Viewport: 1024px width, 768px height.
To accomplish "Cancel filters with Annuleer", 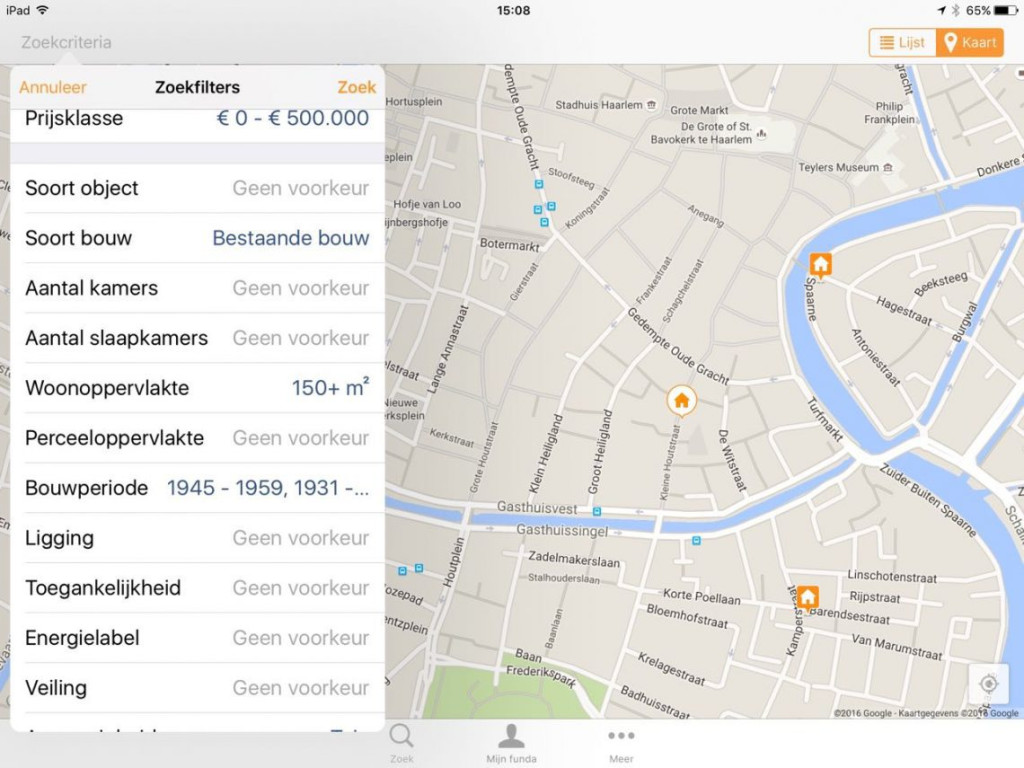I will click(53, 87).
